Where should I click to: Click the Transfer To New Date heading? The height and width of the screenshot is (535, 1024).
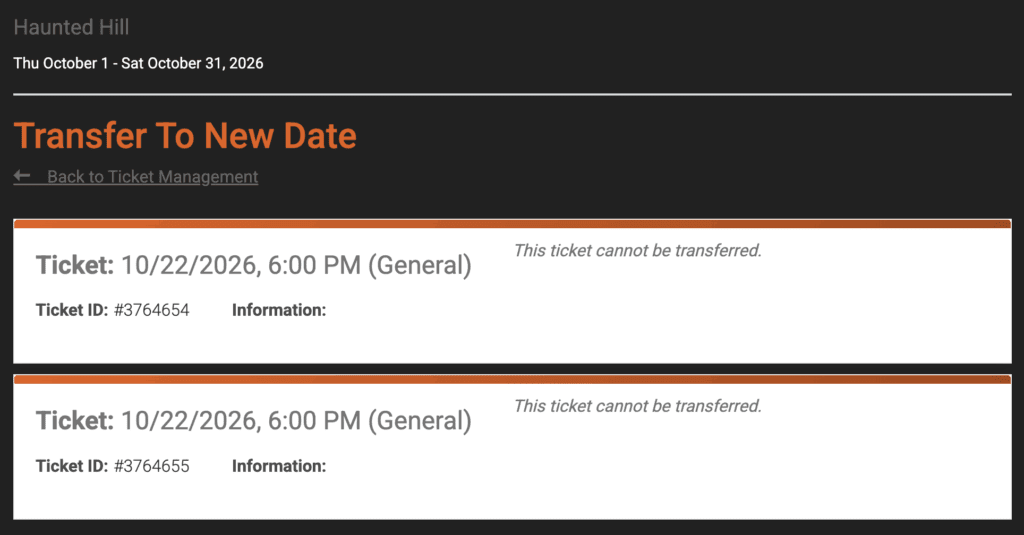185,135
